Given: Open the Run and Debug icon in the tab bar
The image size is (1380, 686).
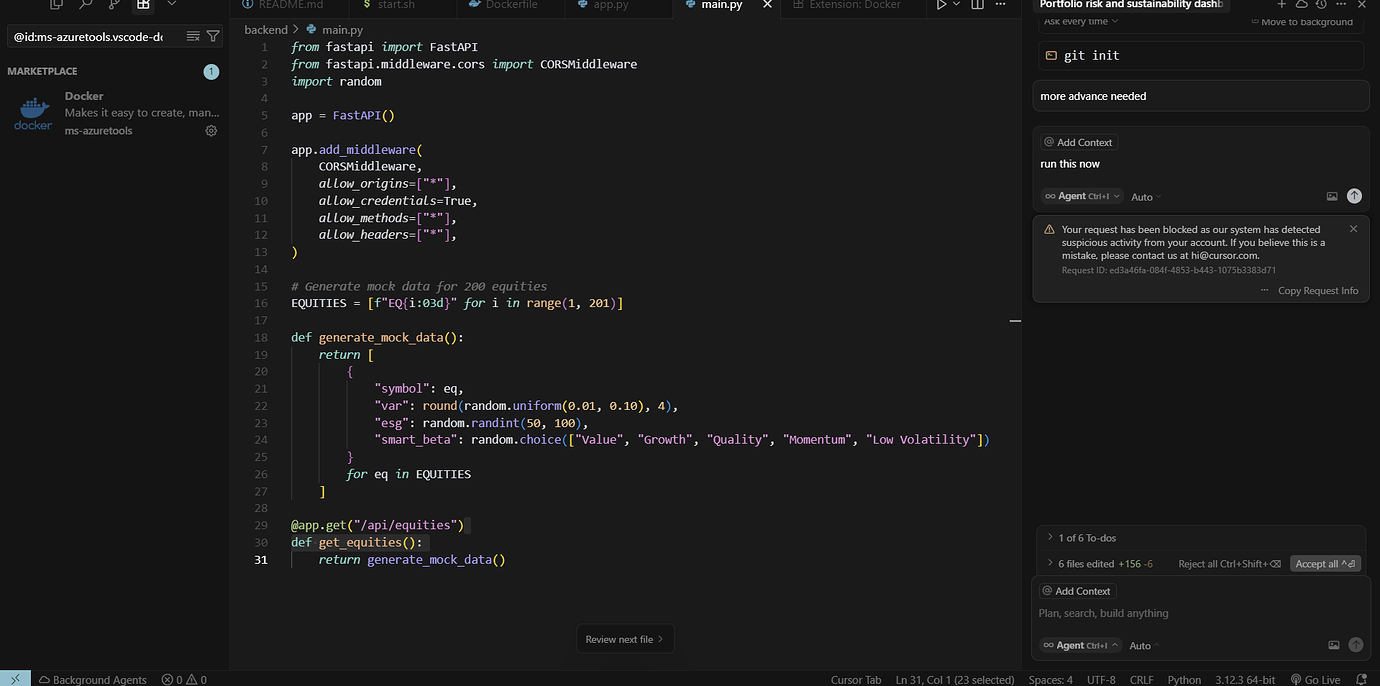Looking at the screenshot, I should tap(940, 5).
